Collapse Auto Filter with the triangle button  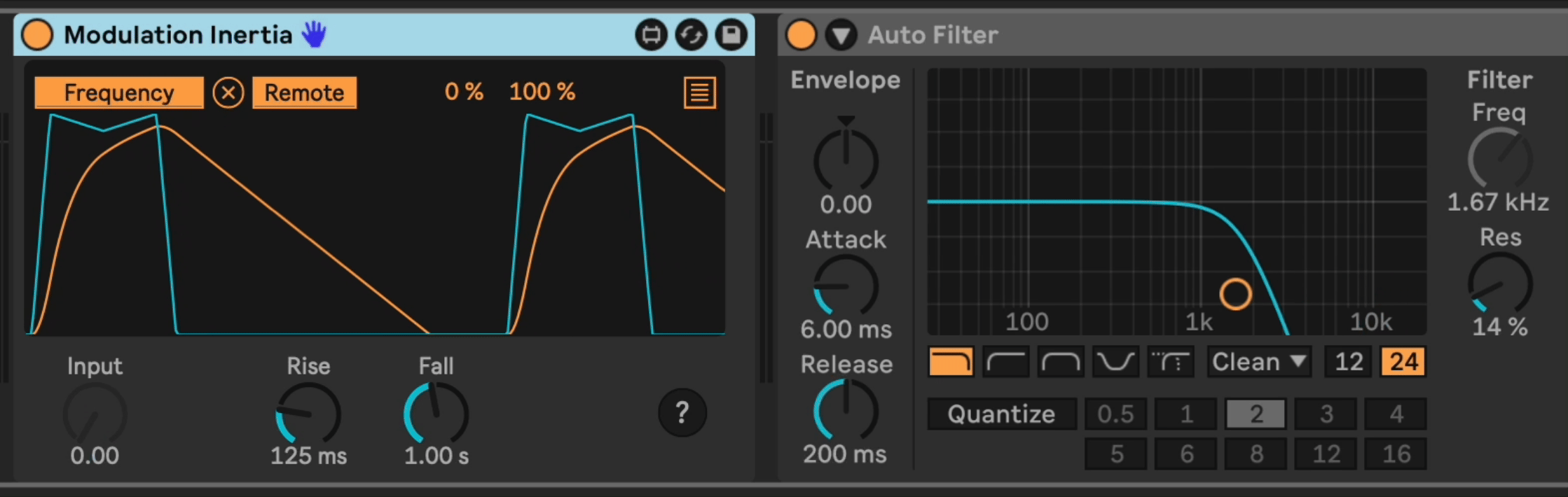[841, 35]
